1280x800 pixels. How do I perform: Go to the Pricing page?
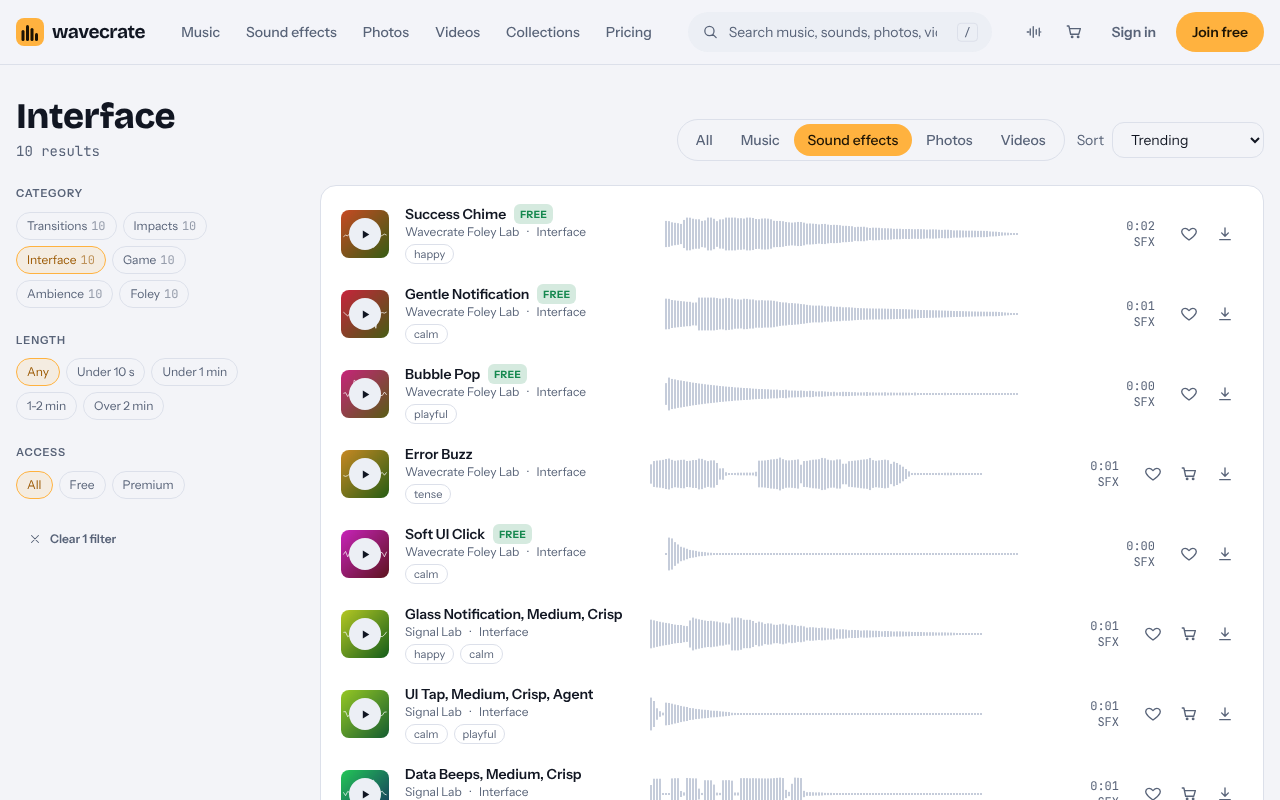[628, 32]
